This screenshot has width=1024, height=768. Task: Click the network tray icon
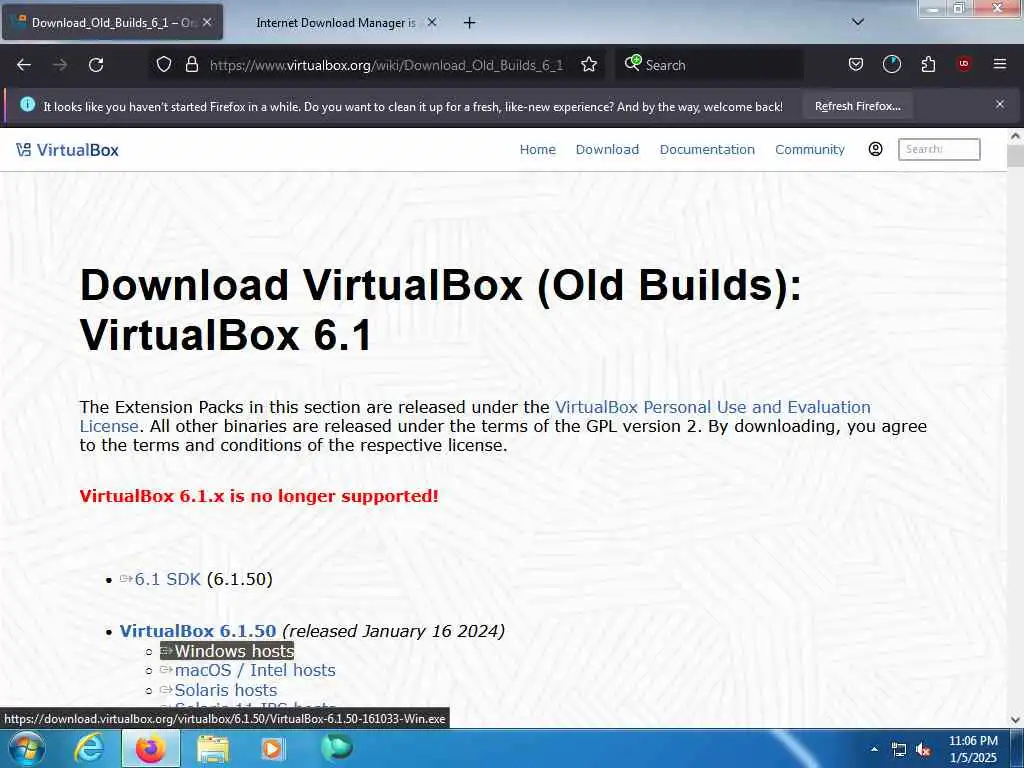[899, 750]
